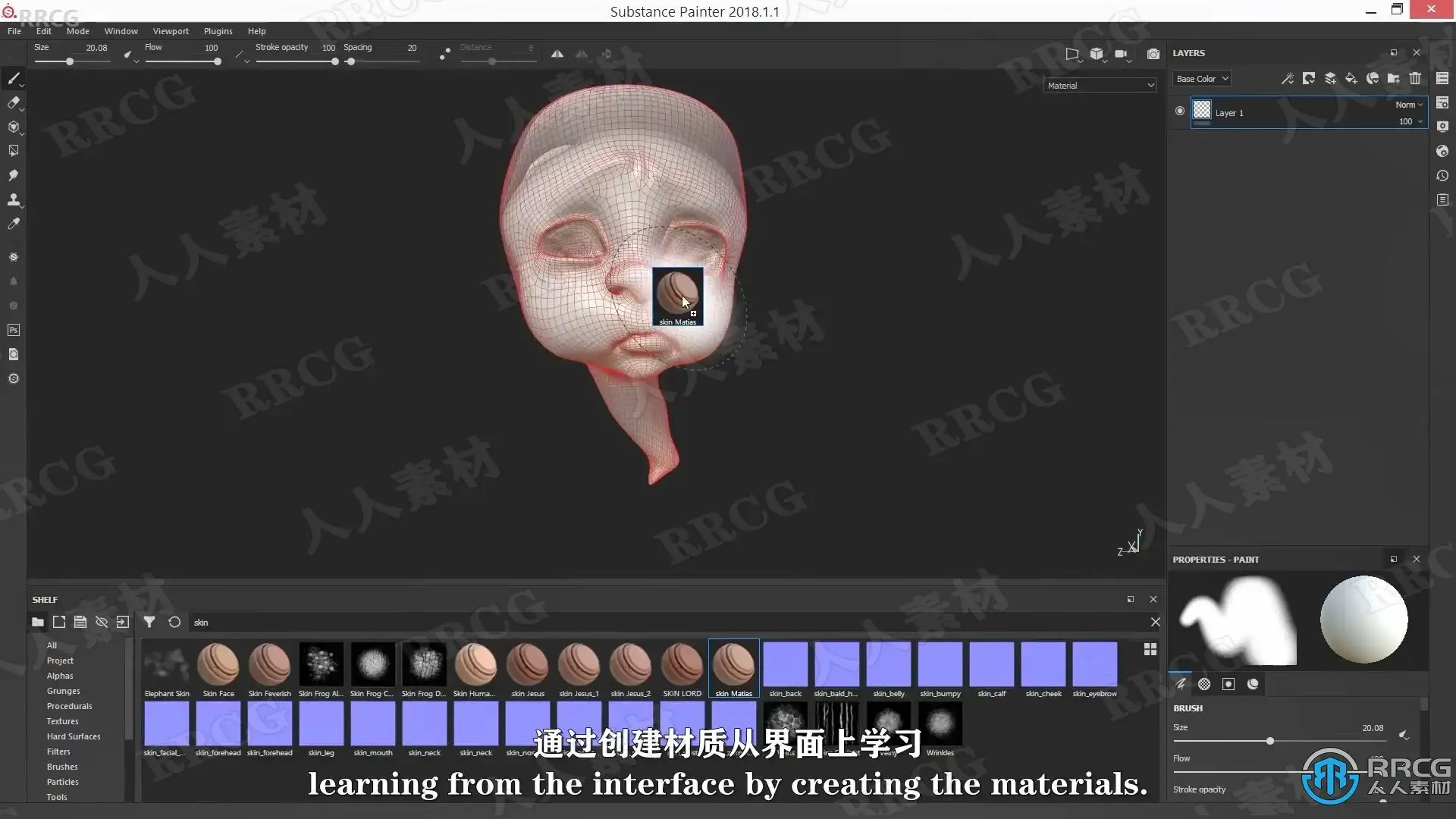Add a folder in Layers panel

coord(1394,78)
